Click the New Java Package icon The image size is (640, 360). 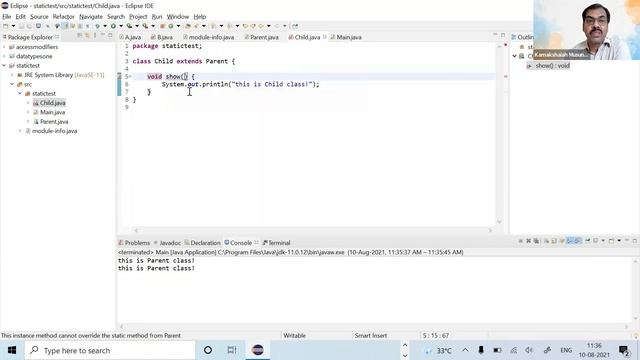(162, 26)
